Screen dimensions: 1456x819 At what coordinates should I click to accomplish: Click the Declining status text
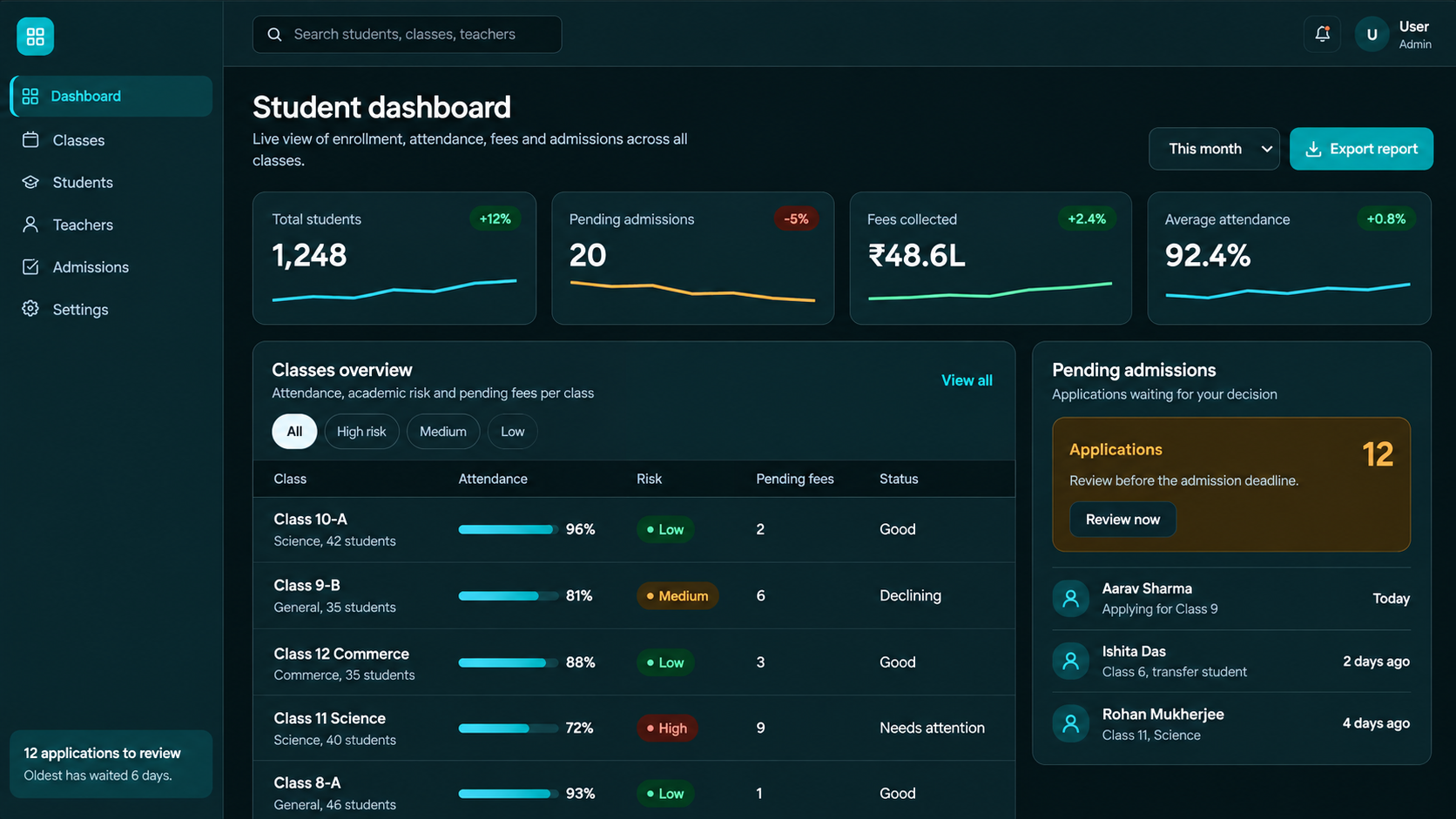(910, 596)
